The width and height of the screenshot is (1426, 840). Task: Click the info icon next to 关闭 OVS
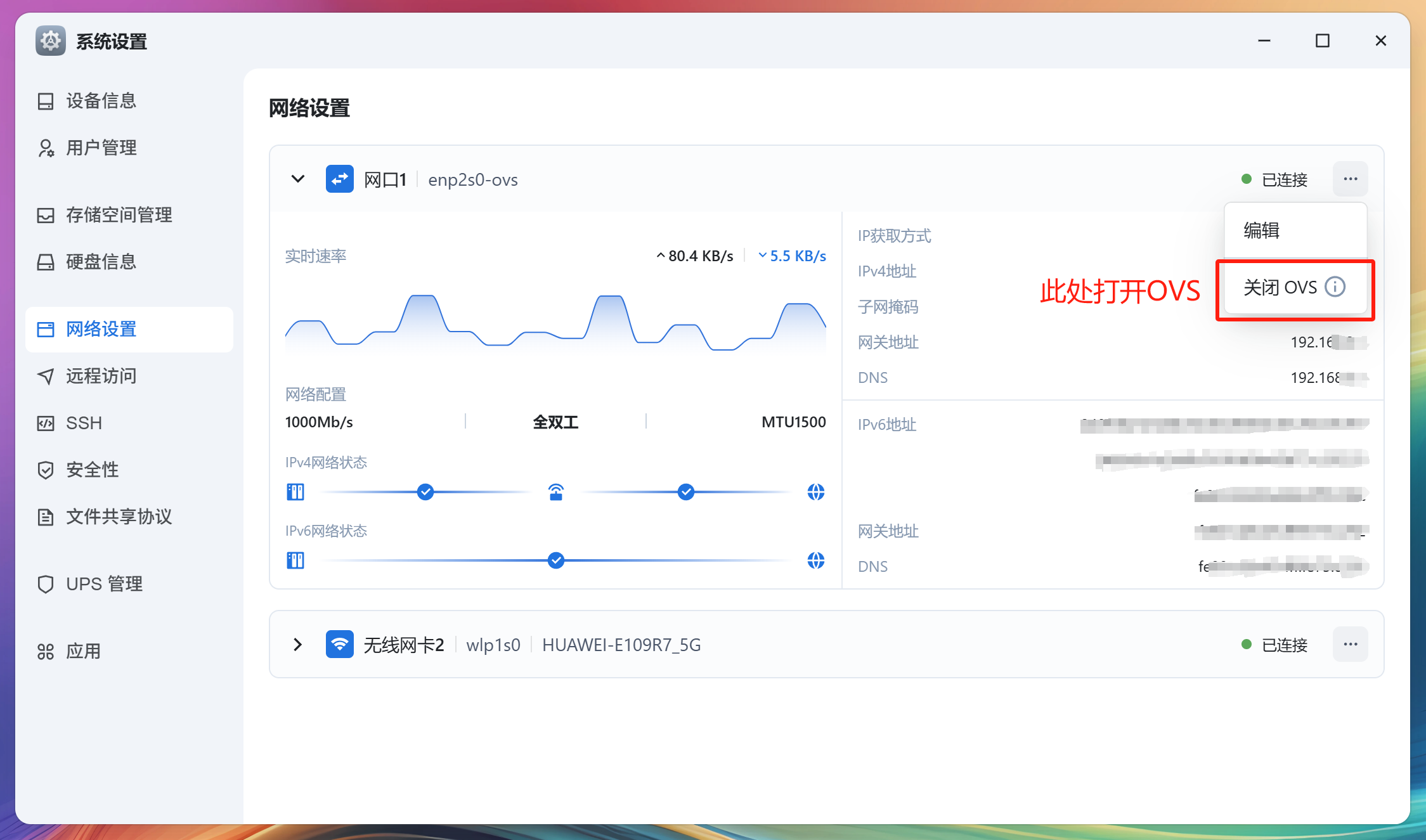1335,287
